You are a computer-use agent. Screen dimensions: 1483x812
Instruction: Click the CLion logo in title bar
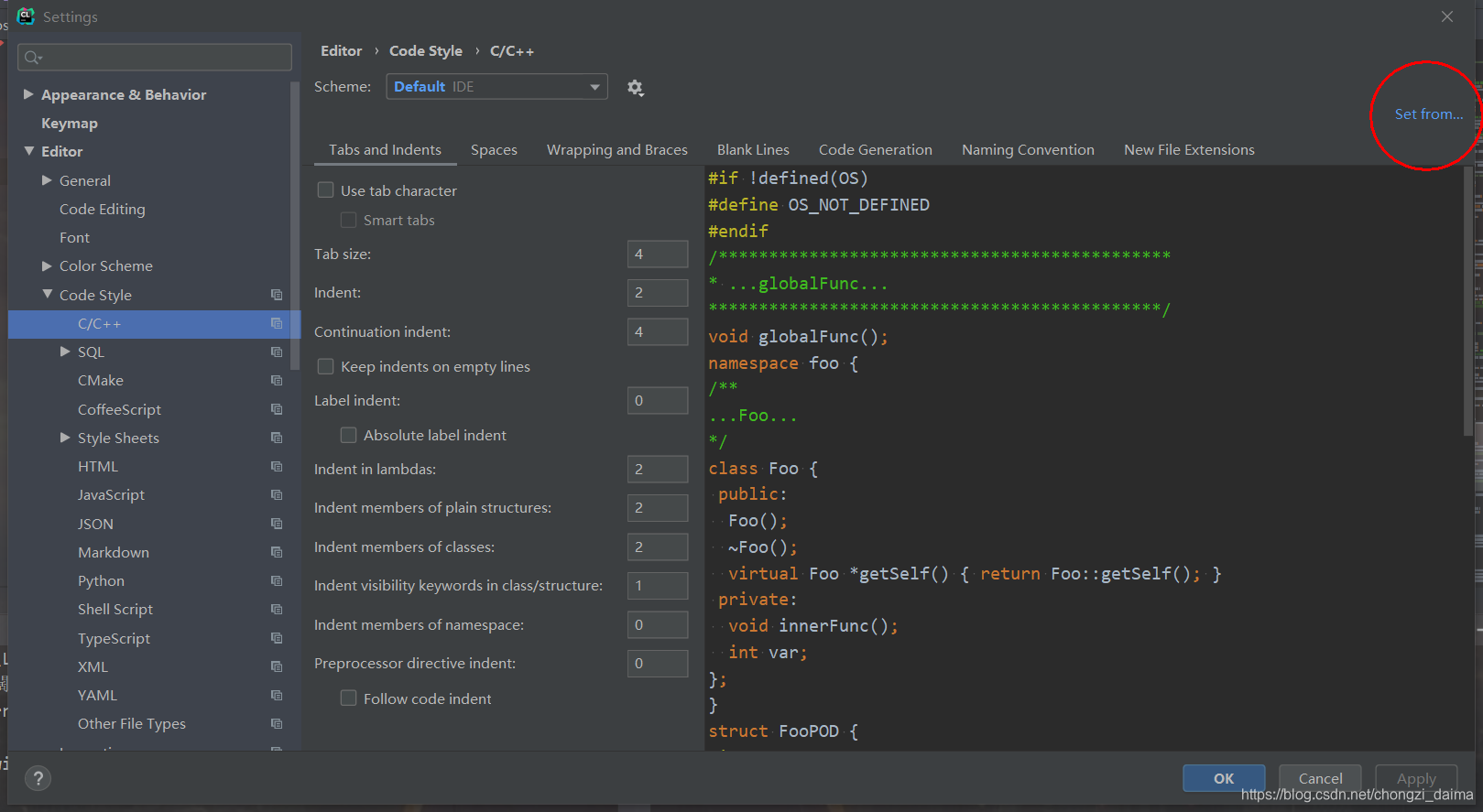click(26, 16)
